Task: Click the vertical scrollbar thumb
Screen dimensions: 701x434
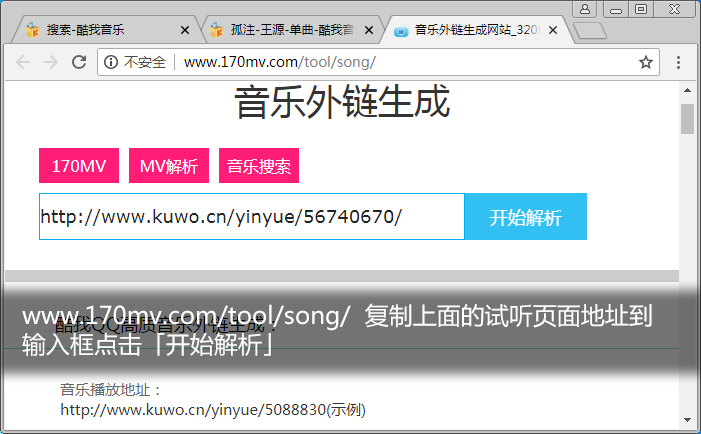Action: pos(687,119)
